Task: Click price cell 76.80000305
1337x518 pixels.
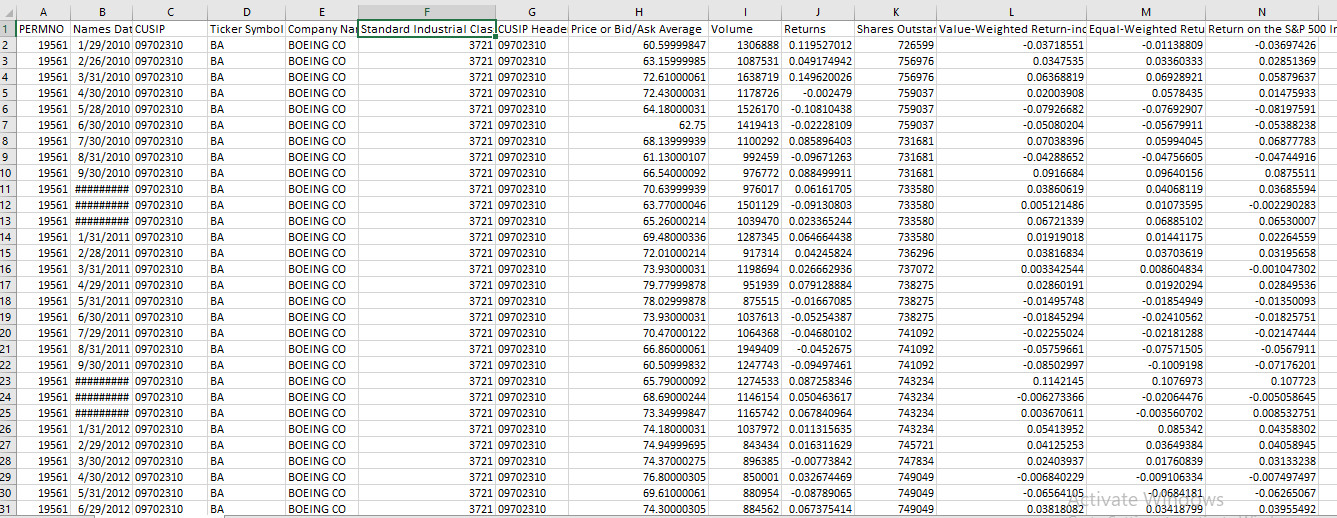Action: tap(638, 477)
